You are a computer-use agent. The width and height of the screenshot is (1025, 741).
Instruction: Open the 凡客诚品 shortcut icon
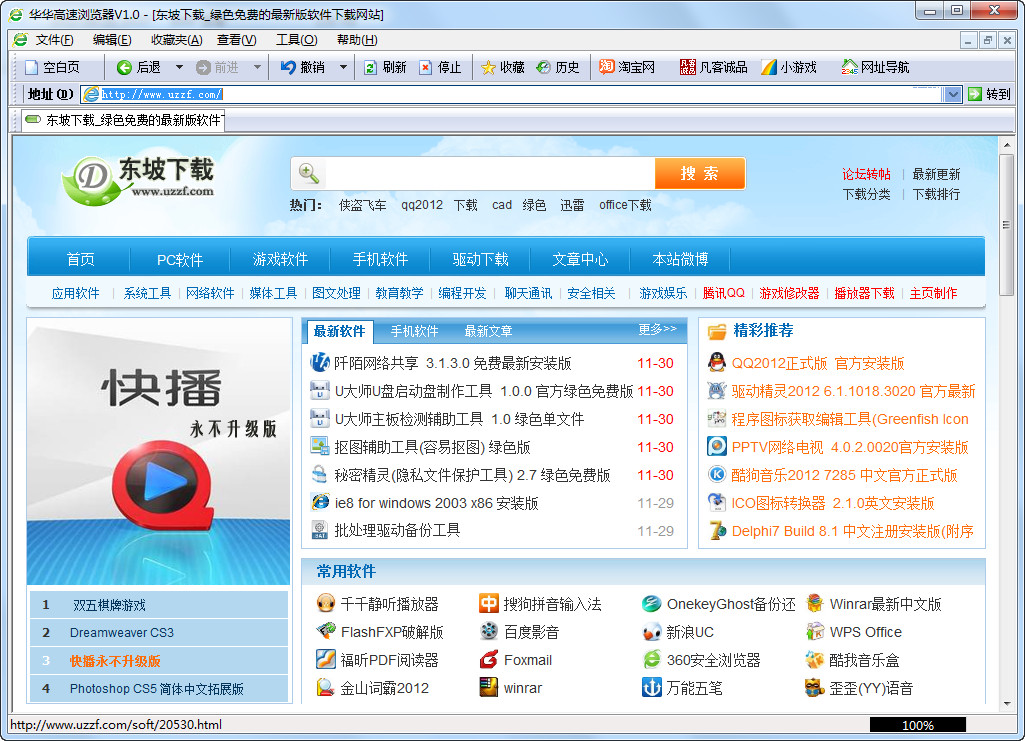(x=688, y=67)
